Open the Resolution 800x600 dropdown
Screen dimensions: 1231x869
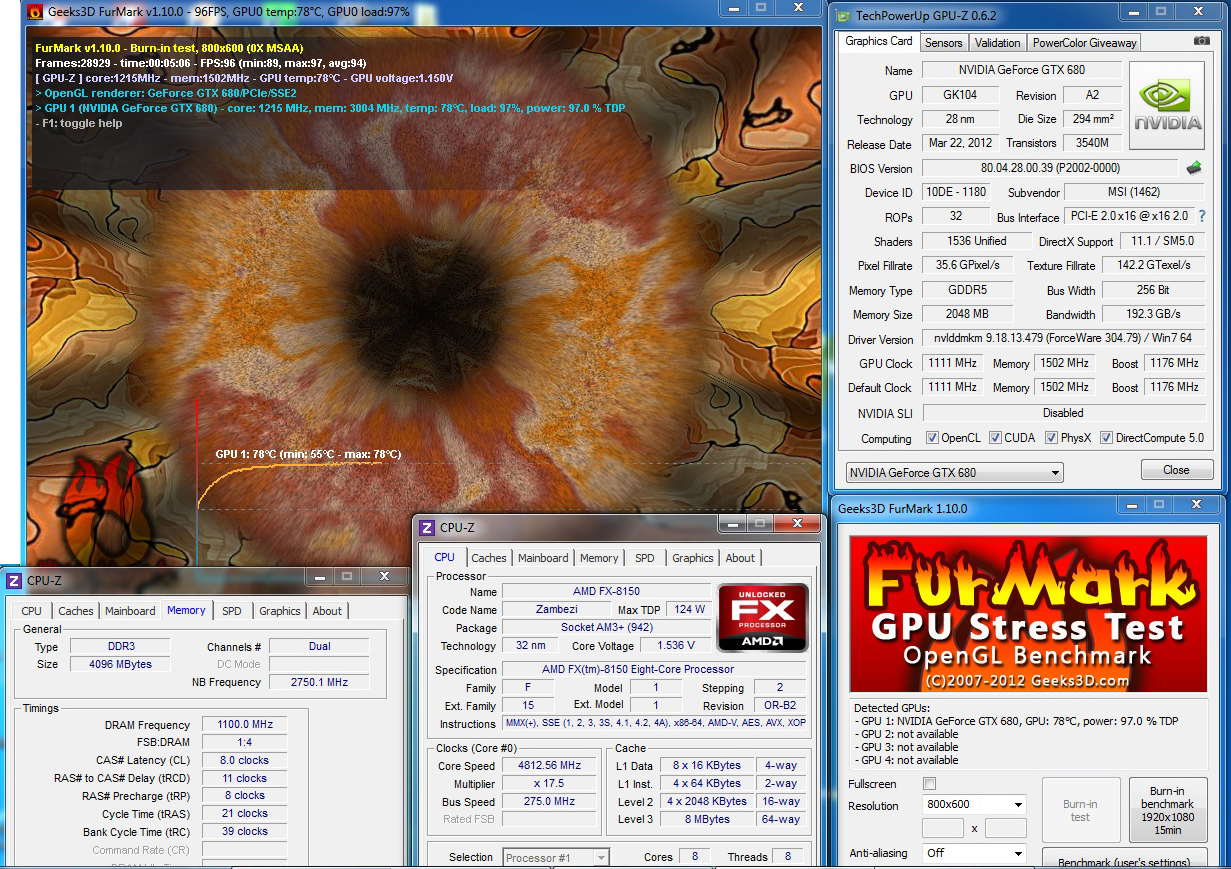[x=974, y=805]
